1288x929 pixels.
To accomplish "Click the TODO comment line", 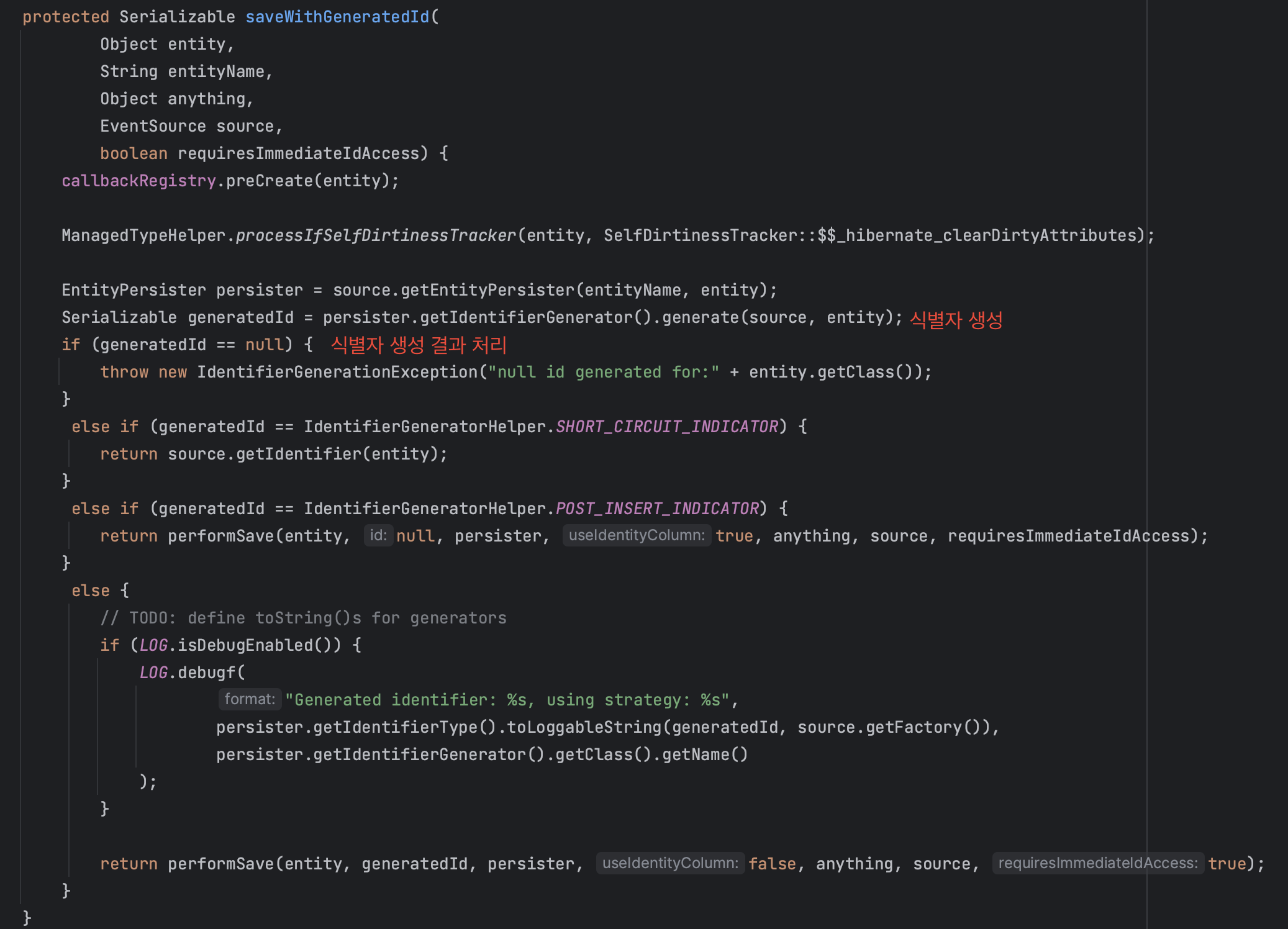I will 303,618.
